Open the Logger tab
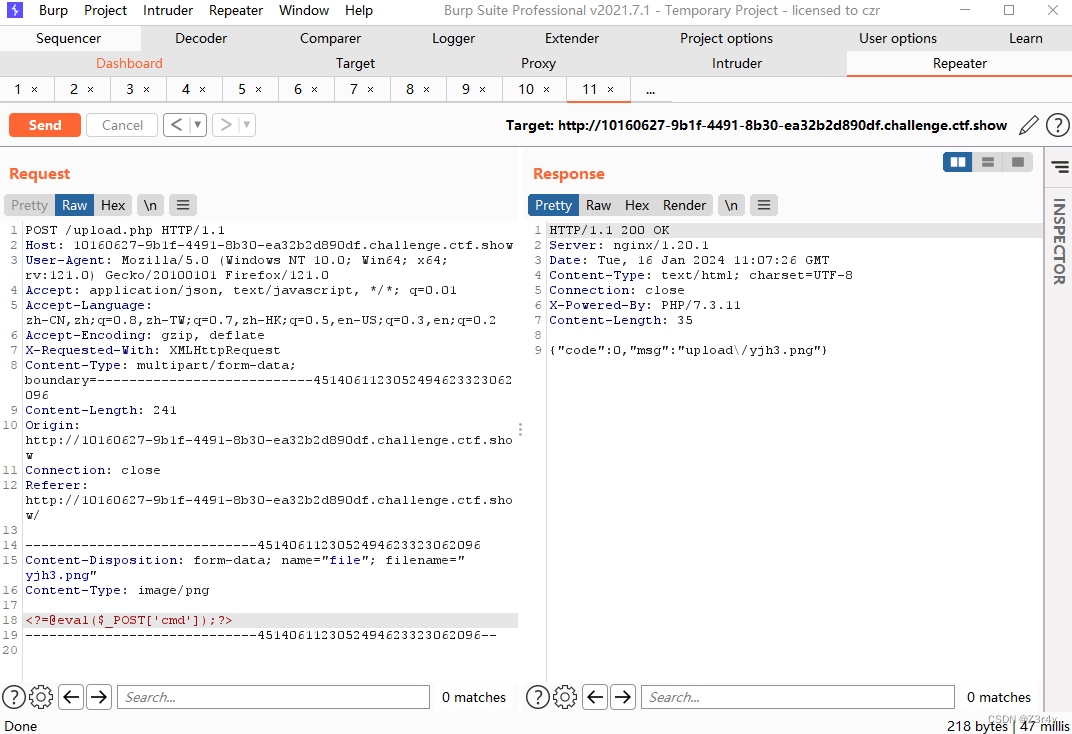Image resolution: width=1072 pixels, height=734 pixels. point(453,38)
